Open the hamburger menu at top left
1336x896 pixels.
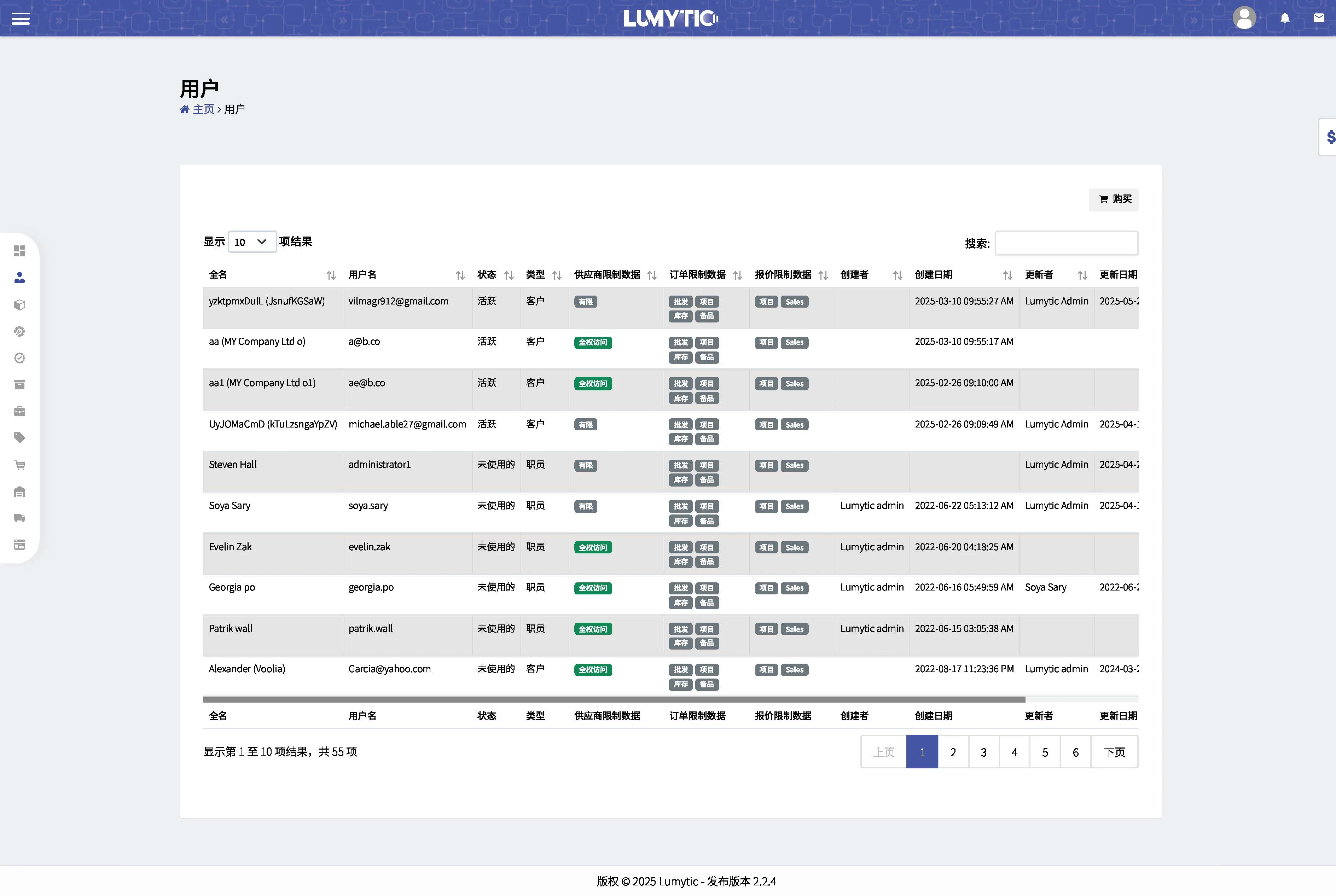(x=21, y=19)
